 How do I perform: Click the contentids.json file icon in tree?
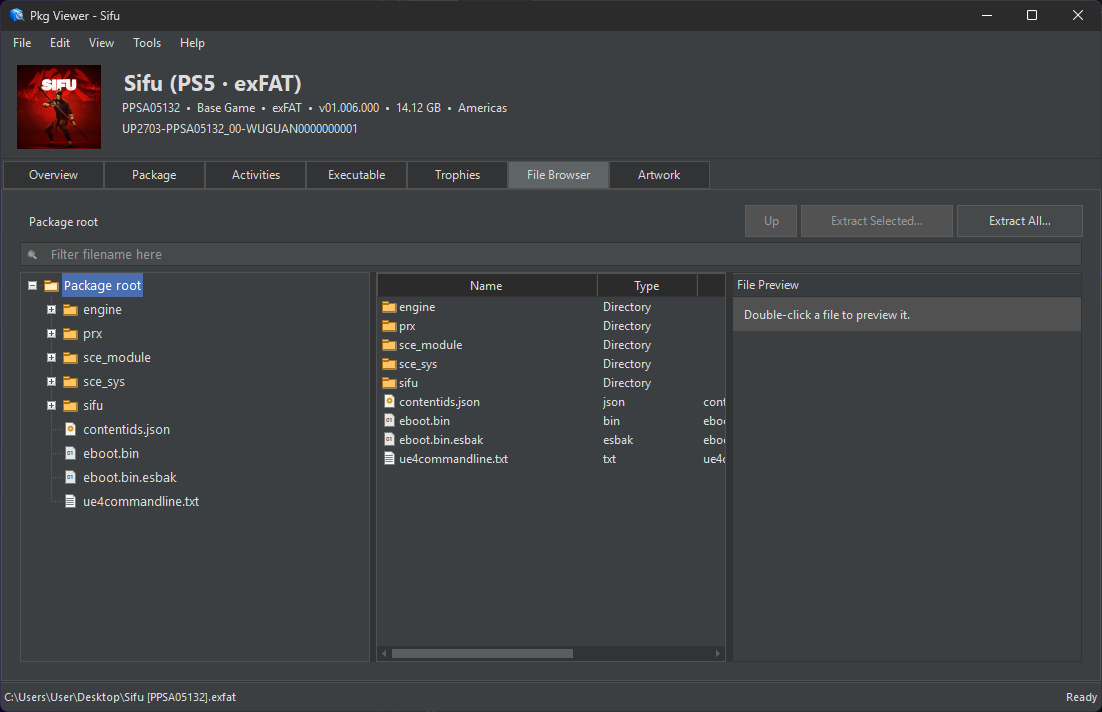point(70,429)
